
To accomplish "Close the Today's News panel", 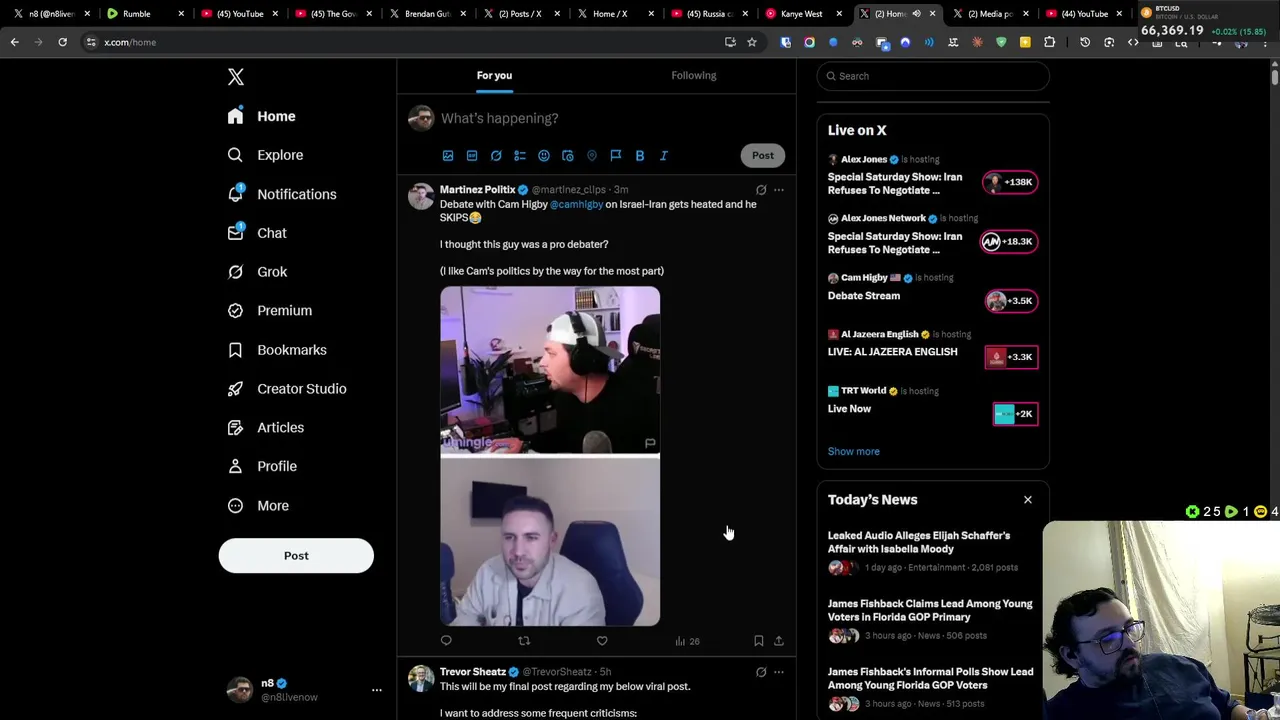I will [1027, 500].
